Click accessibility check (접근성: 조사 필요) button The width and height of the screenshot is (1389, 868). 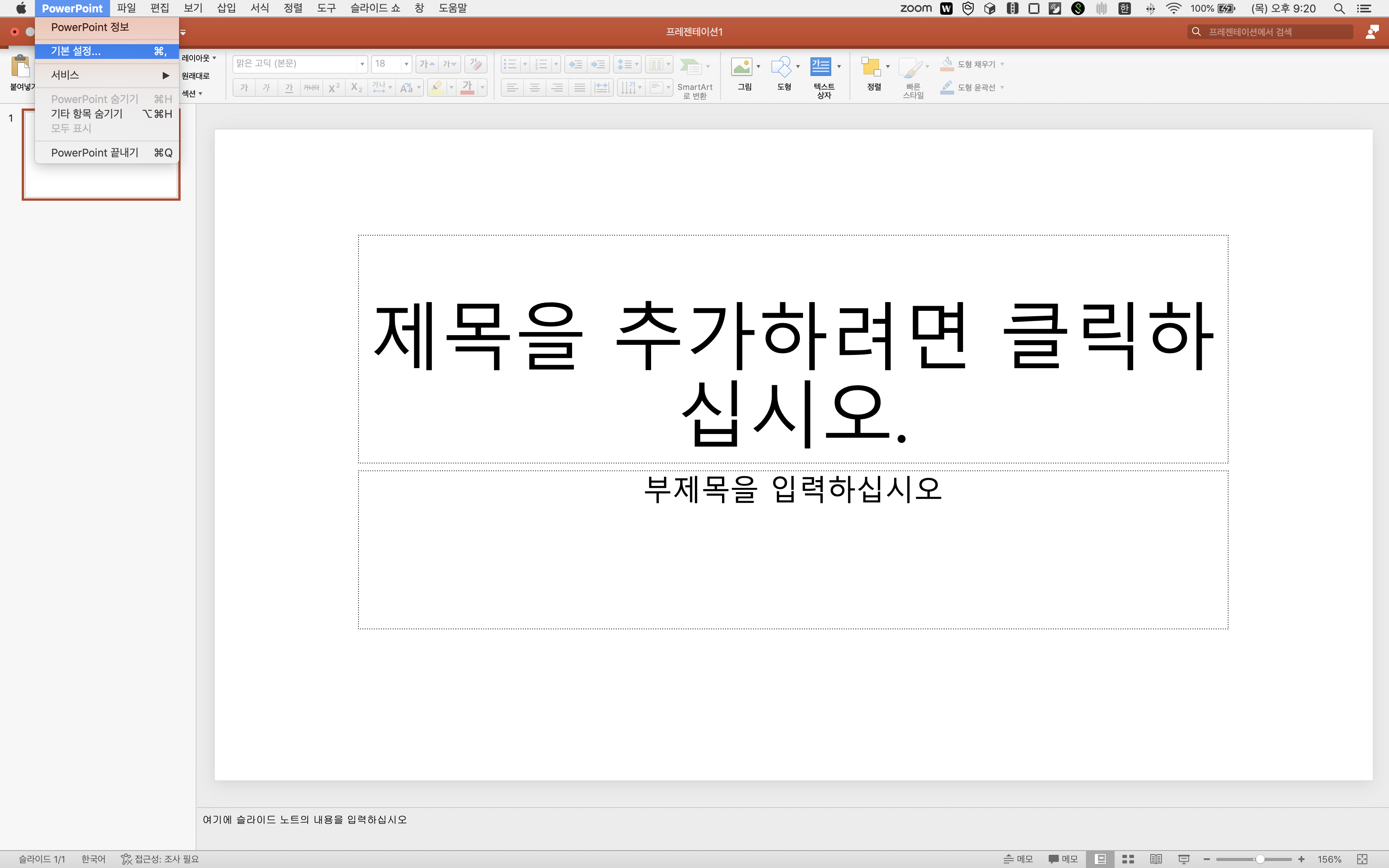(160, 859)
